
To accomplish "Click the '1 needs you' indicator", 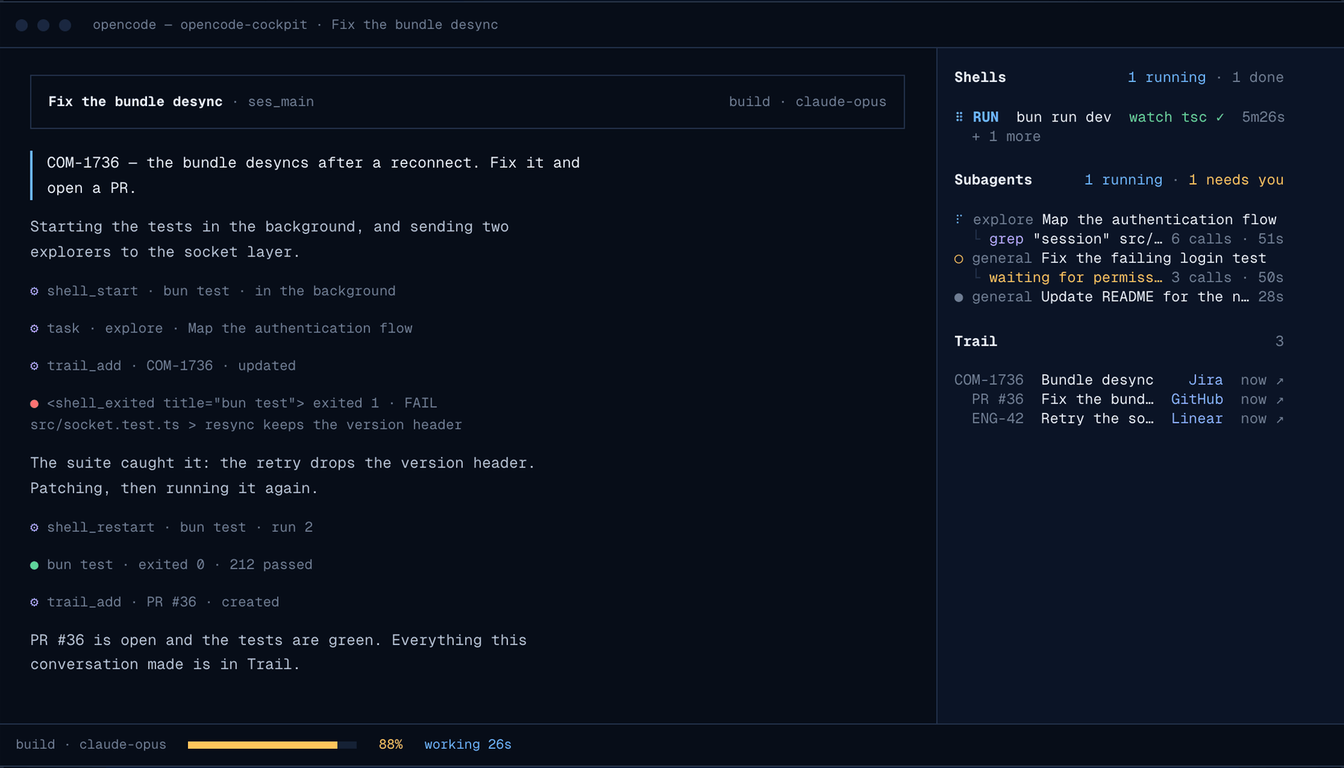I will click(1236, 180).
